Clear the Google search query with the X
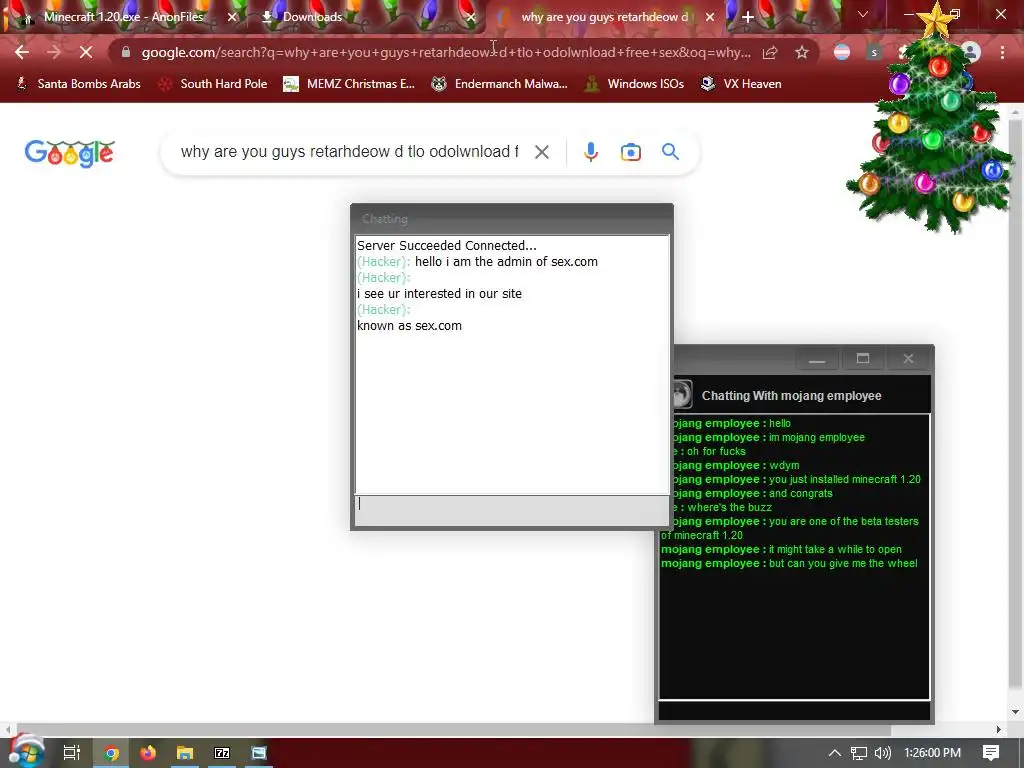Image resolution: width=1024 pixels, height=768 pixels. click(x=541, y=152)
